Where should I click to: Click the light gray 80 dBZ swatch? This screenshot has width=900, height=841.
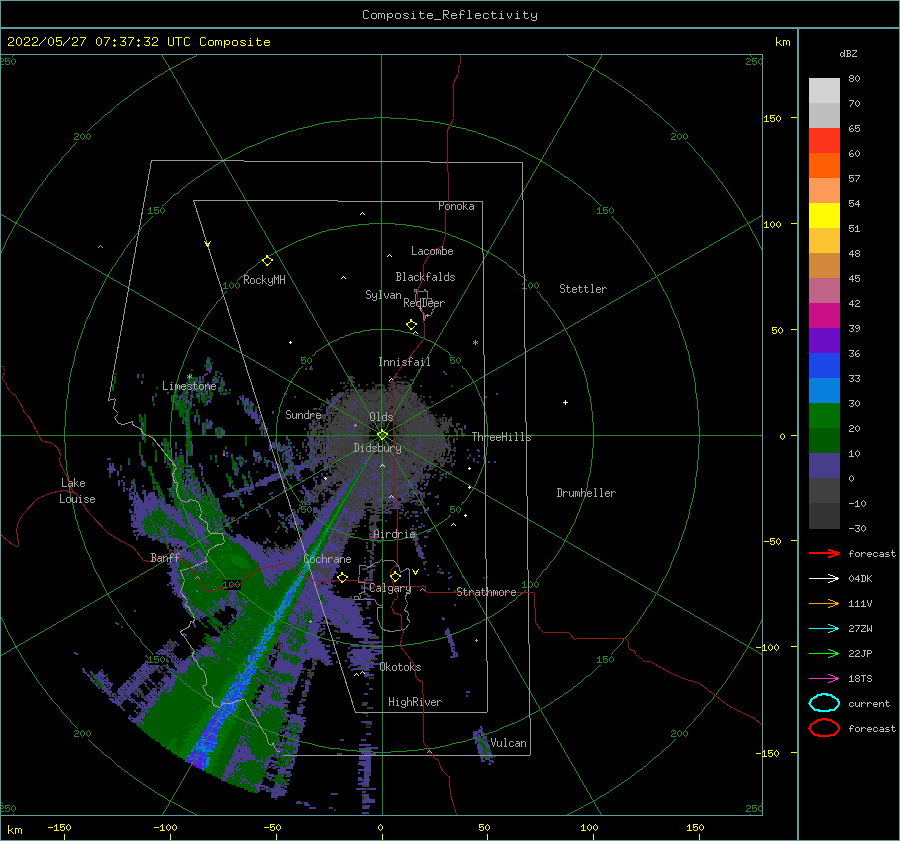824,91
